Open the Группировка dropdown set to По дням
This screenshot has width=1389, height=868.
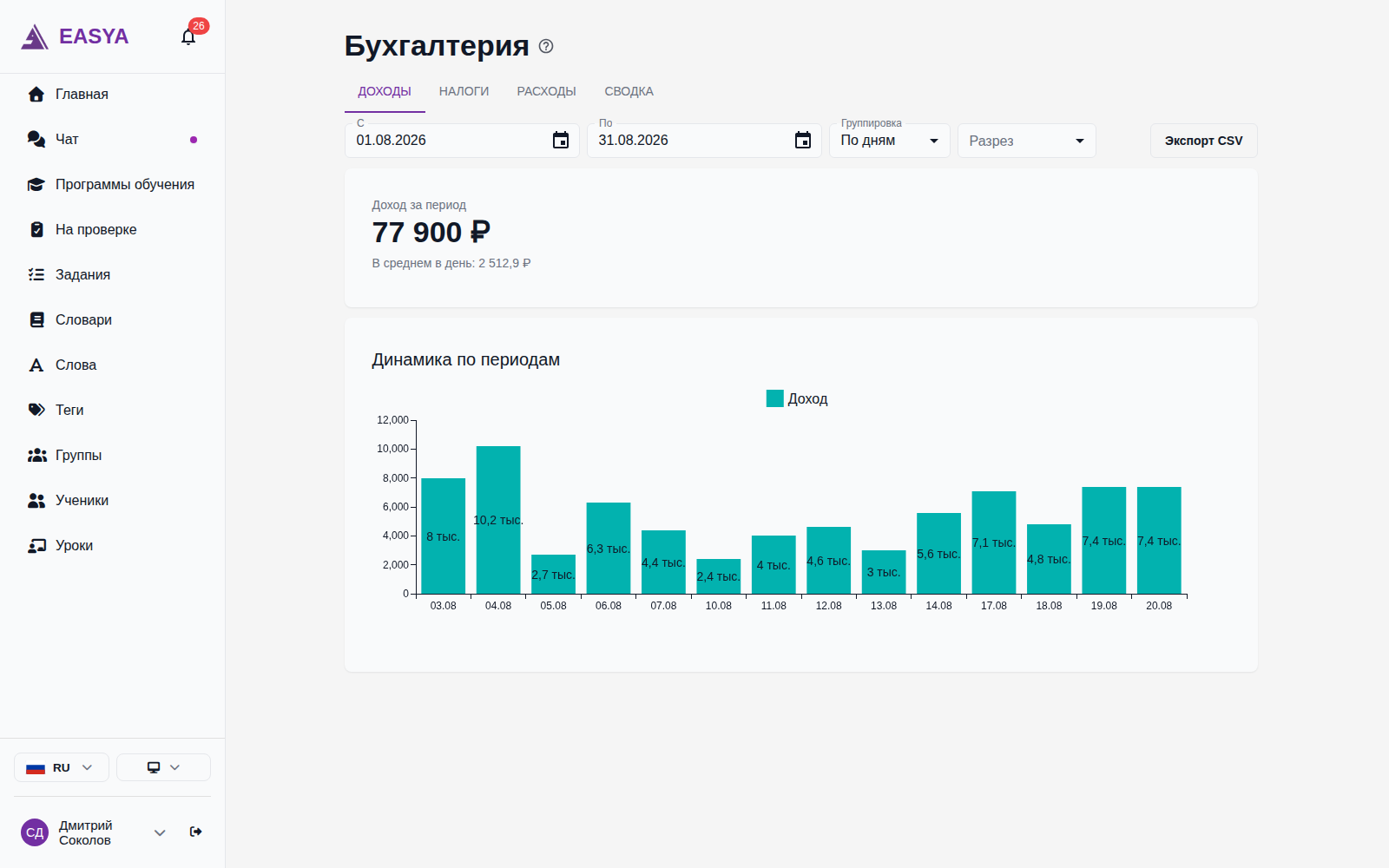click(890, 141)
